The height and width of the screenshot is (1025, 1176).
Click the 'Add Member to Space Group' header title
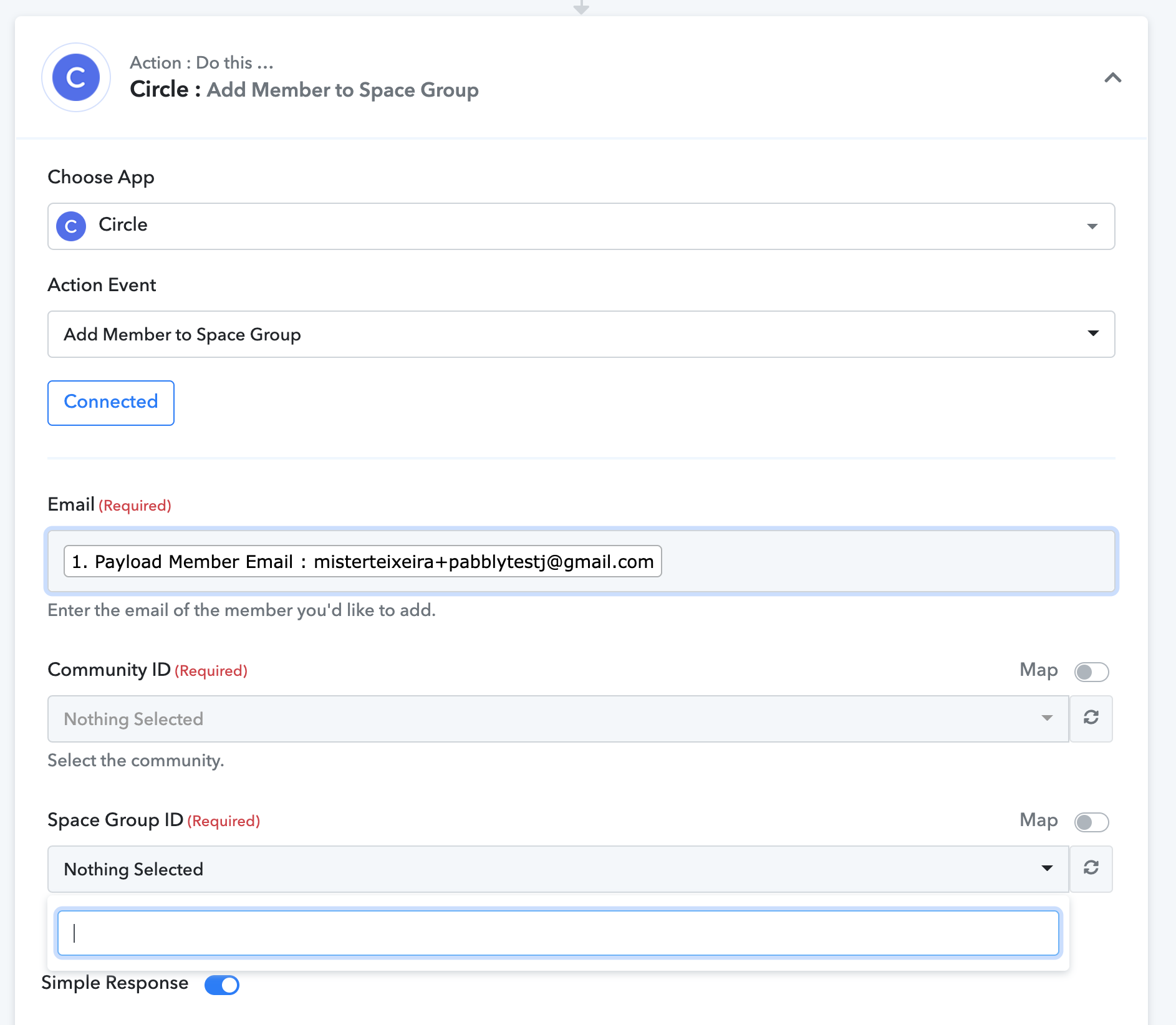click(x=343, y=90)
